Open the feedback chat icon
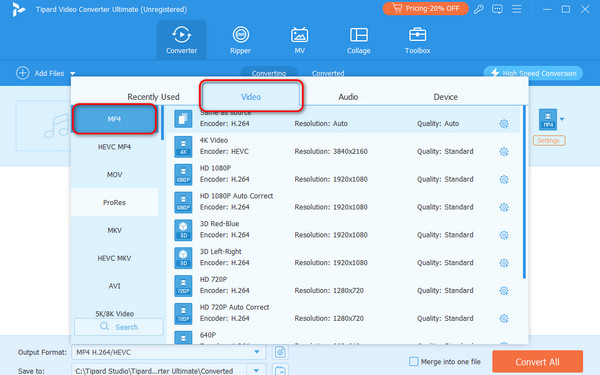The width and height of the screenshot is (600, 375). [x=497, y=9]
